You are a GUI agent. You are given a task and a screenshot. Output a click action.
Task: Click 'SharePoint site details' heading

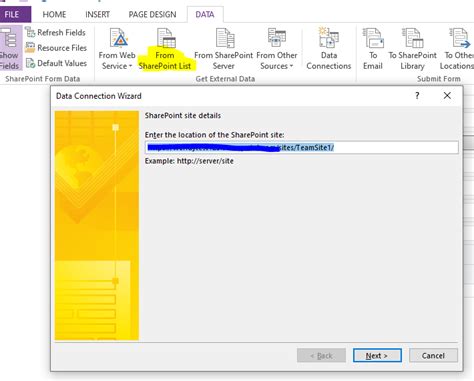click(x=183, y=116)
